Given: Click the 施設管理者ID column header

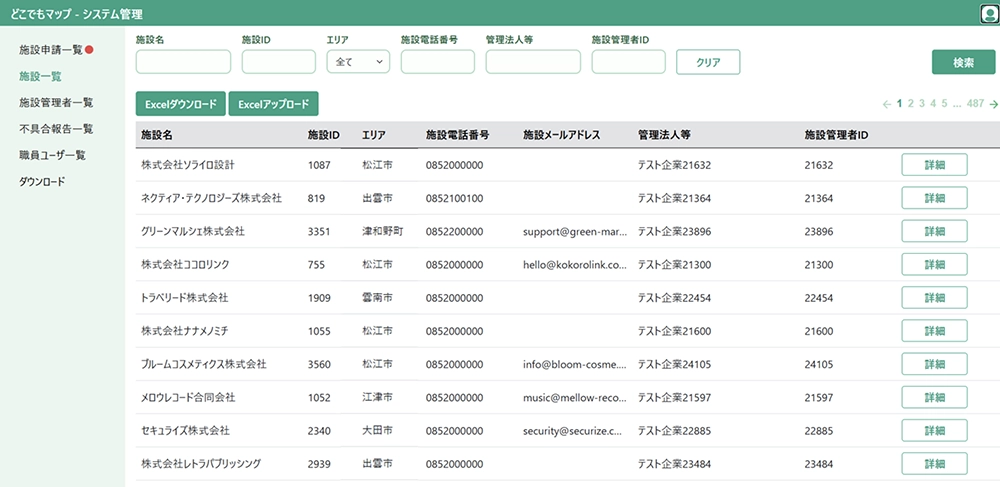Looking at the screenshot, I should pyautogui.click(x=837, y=135).
